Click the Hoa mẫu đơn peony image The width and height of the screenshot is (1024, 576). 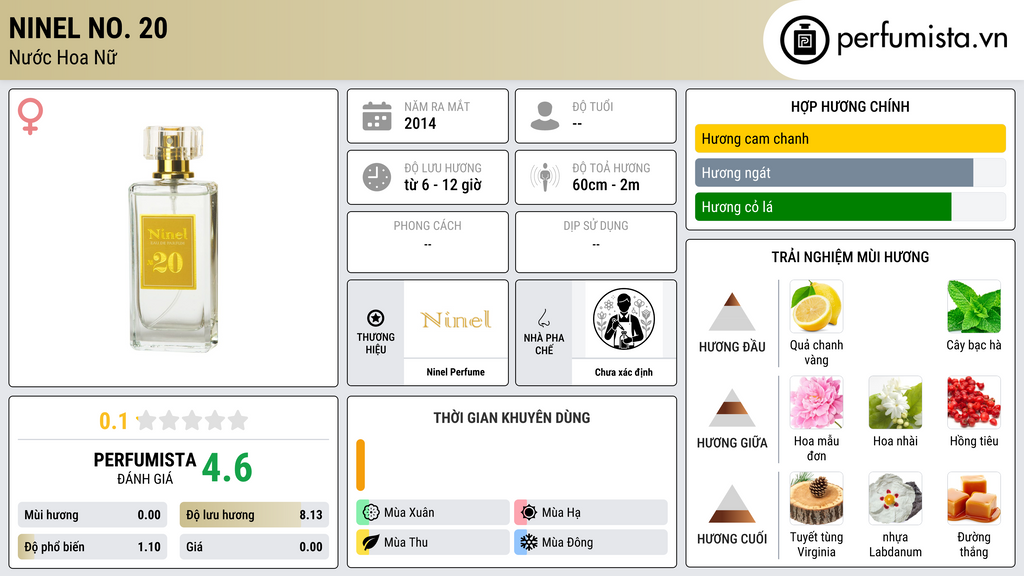816,403
